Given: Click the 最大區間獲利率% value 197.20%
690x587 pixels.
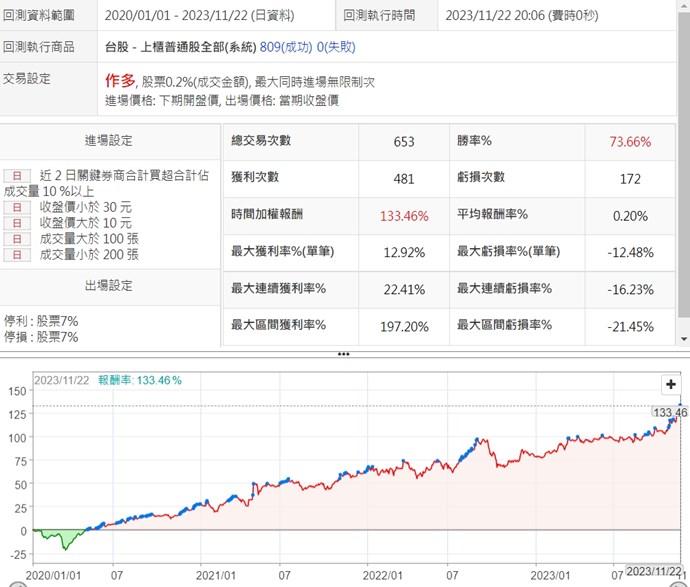Looking at the screenshot, I should (x=405, y=326).
